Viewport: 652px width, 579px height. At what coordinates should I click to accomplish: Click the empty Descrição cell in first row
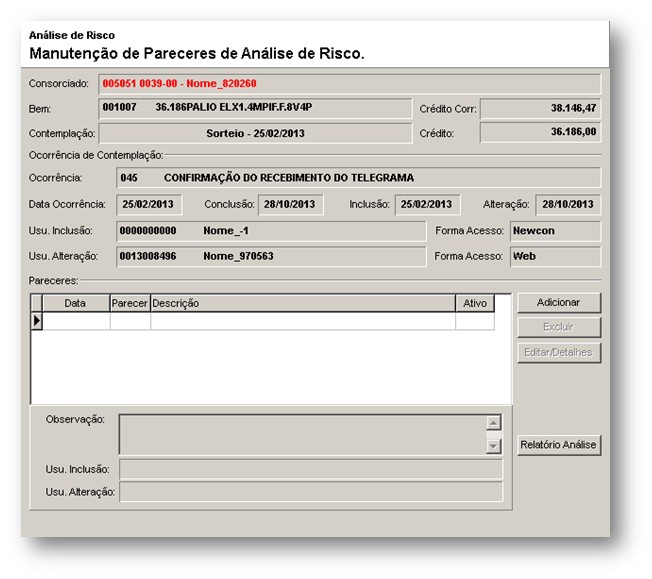point(303,321)
